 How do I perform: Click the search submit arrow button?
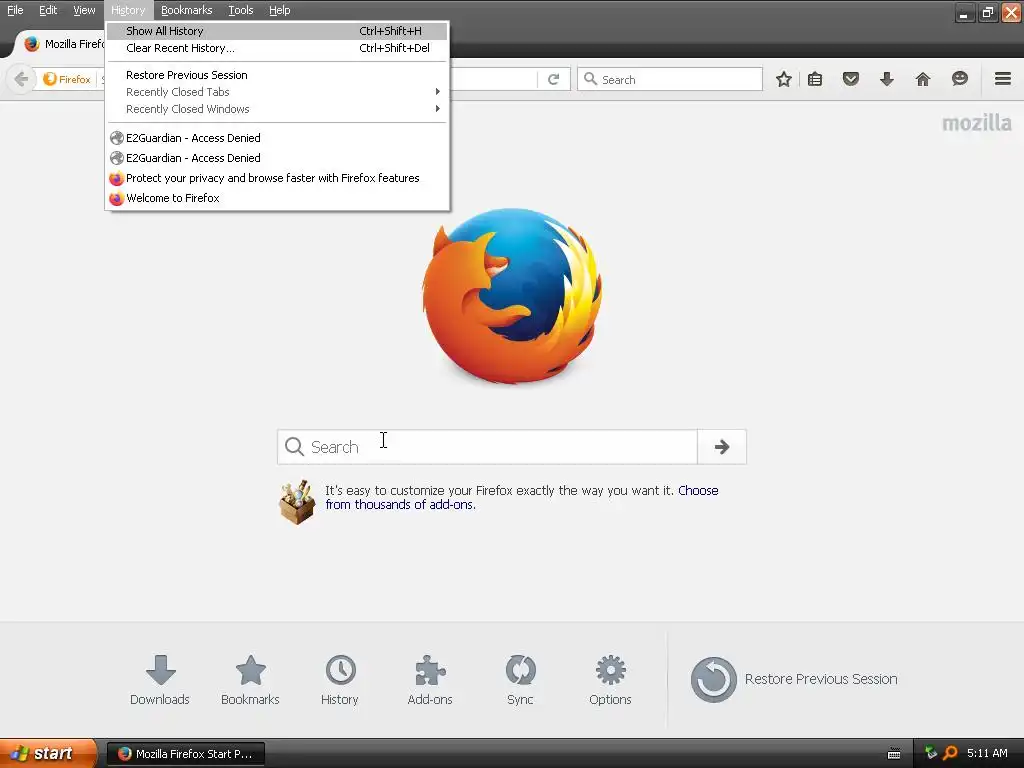coord(722,447)
